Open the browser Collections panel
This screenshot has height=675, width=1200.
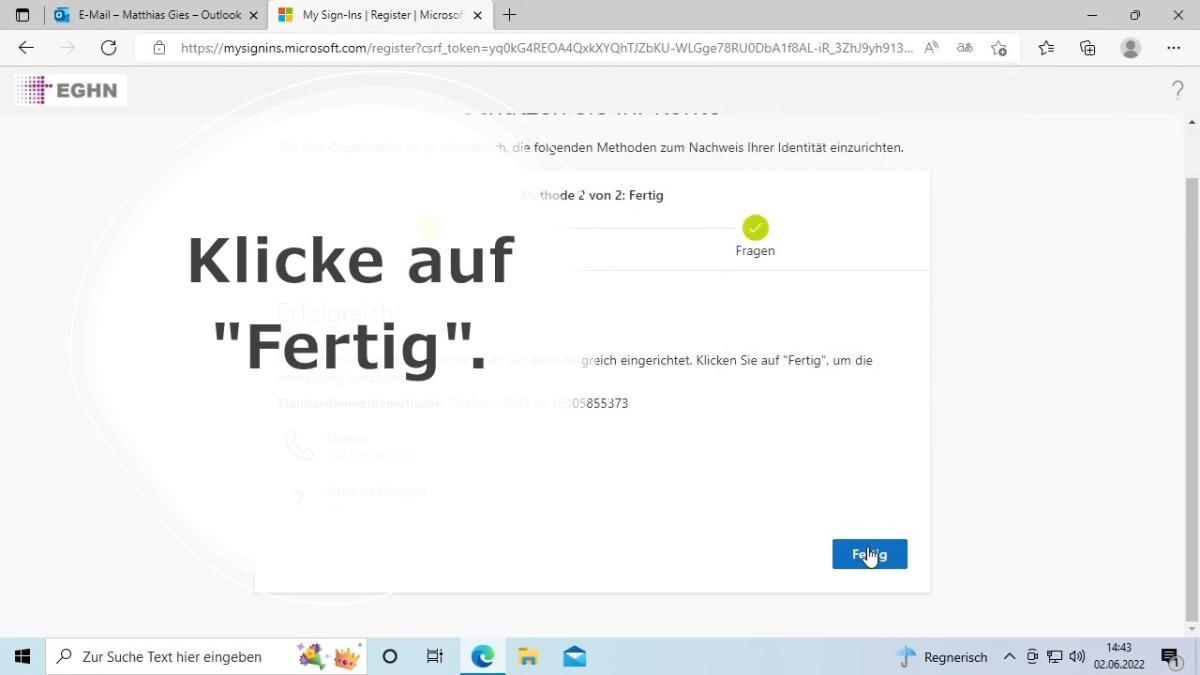[x=1088, y=48]
